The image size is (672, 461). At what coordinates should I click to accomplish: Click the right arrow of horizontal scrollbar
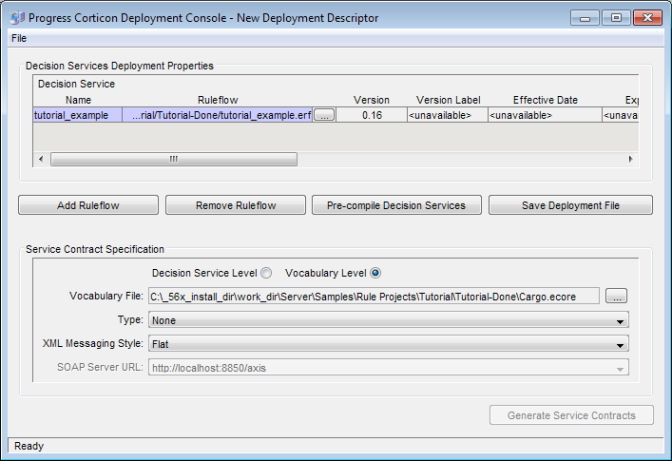630,159
